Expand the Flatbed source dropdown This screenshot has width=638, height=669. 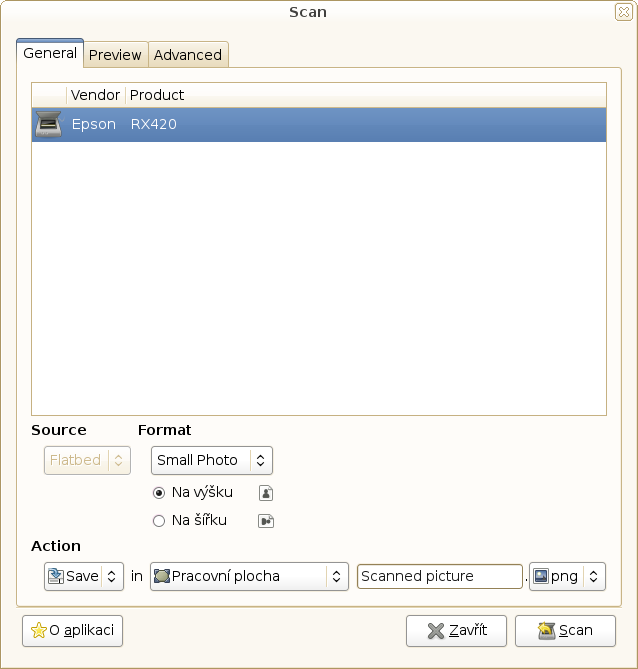(x=88, y=461)
